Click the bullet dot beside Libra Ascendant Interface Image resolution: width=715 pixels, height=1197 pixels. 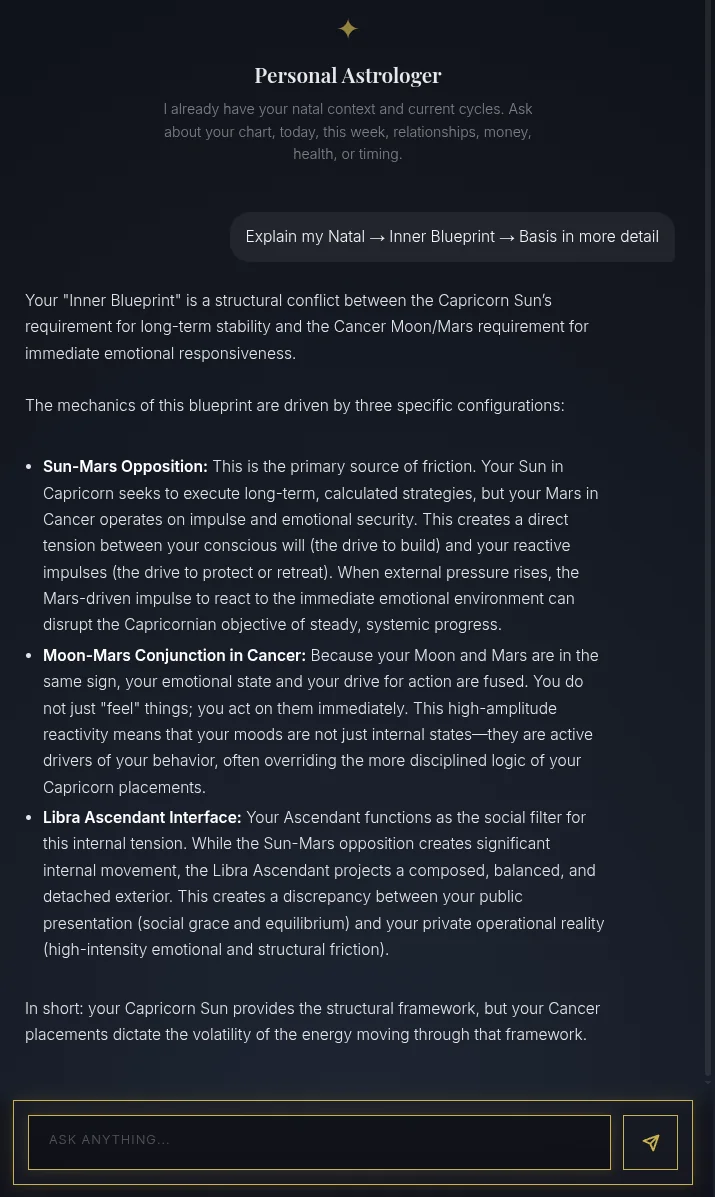point(29,817)
